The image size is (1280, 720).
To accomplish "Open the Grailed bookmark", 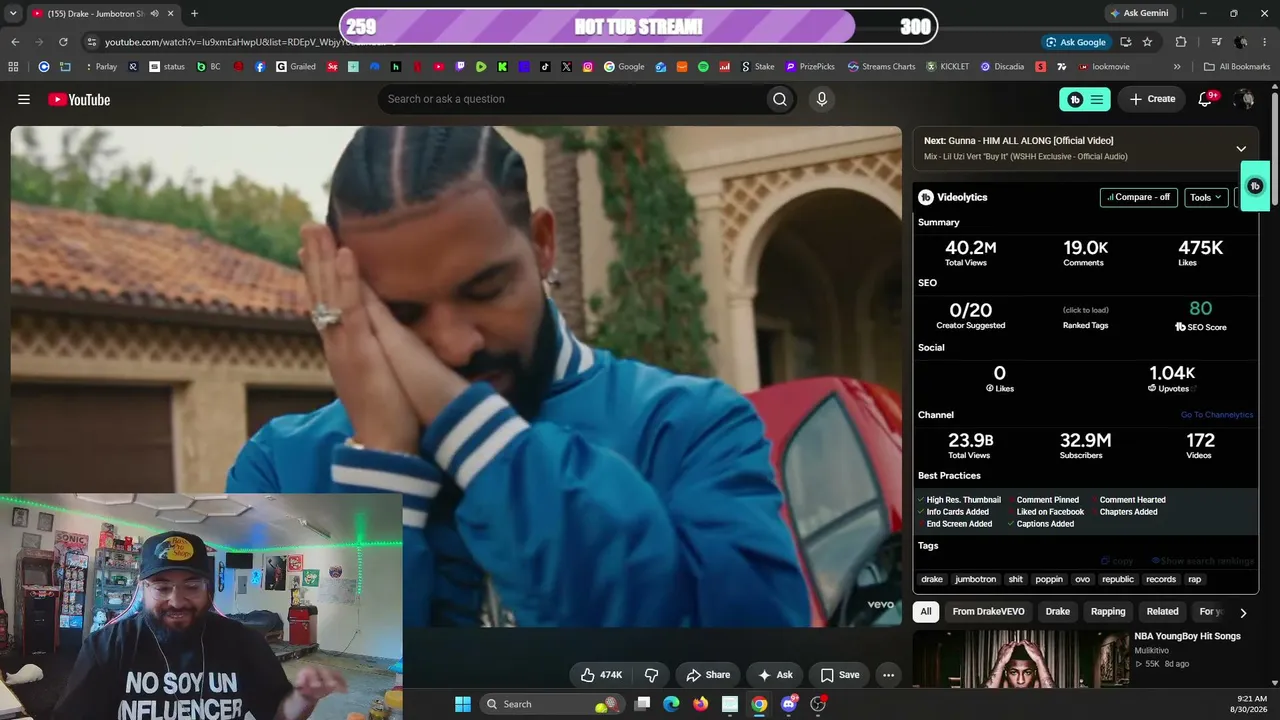I will click(x=296, y=67).
